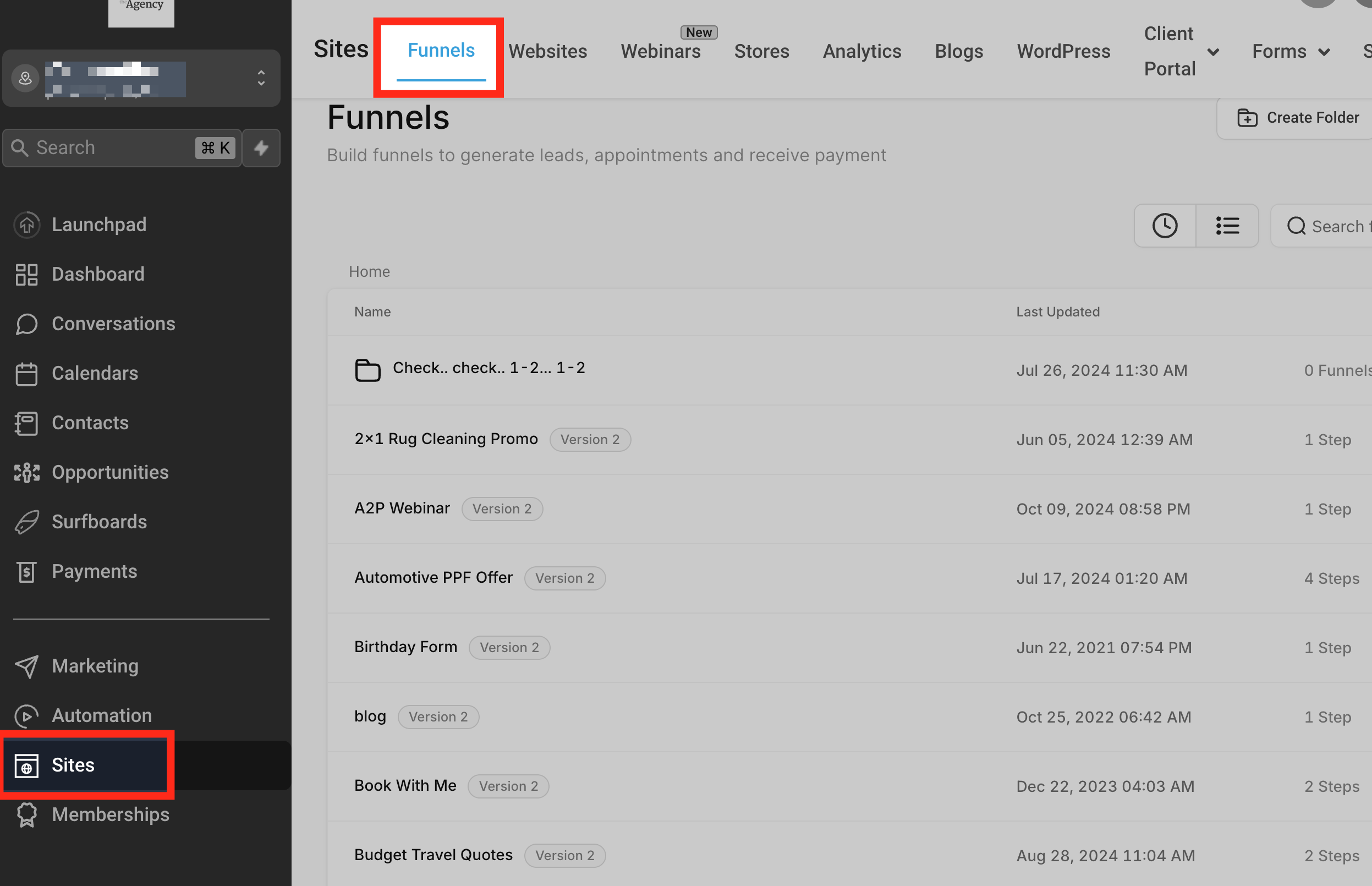This screenshot has width=1372, height=886.
Task: Open the Analytics tab
Action: click(861, 51)
